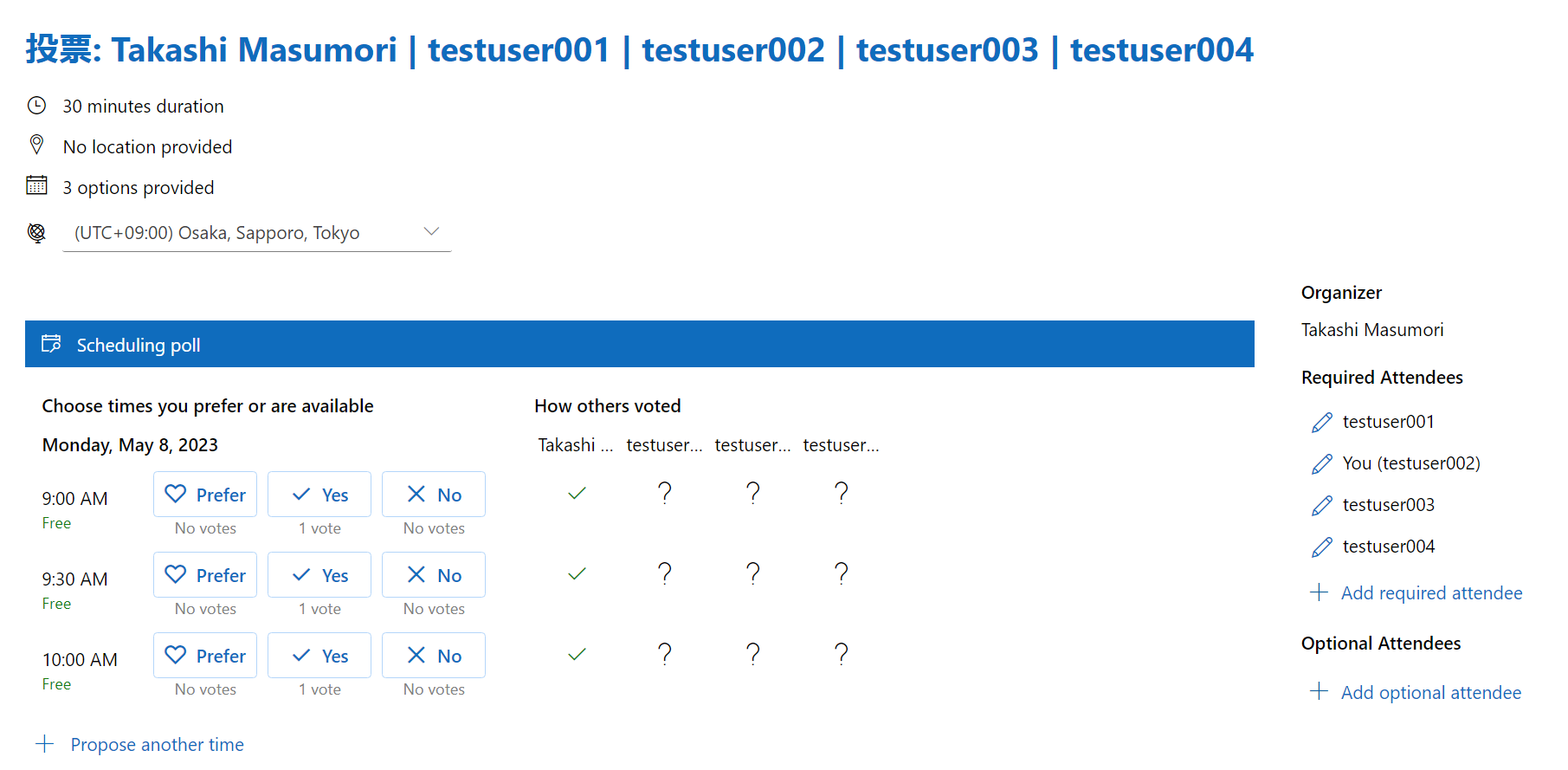Vote No for the 10:00 AM slot
1568x770 pixels.
click(434, 656)
